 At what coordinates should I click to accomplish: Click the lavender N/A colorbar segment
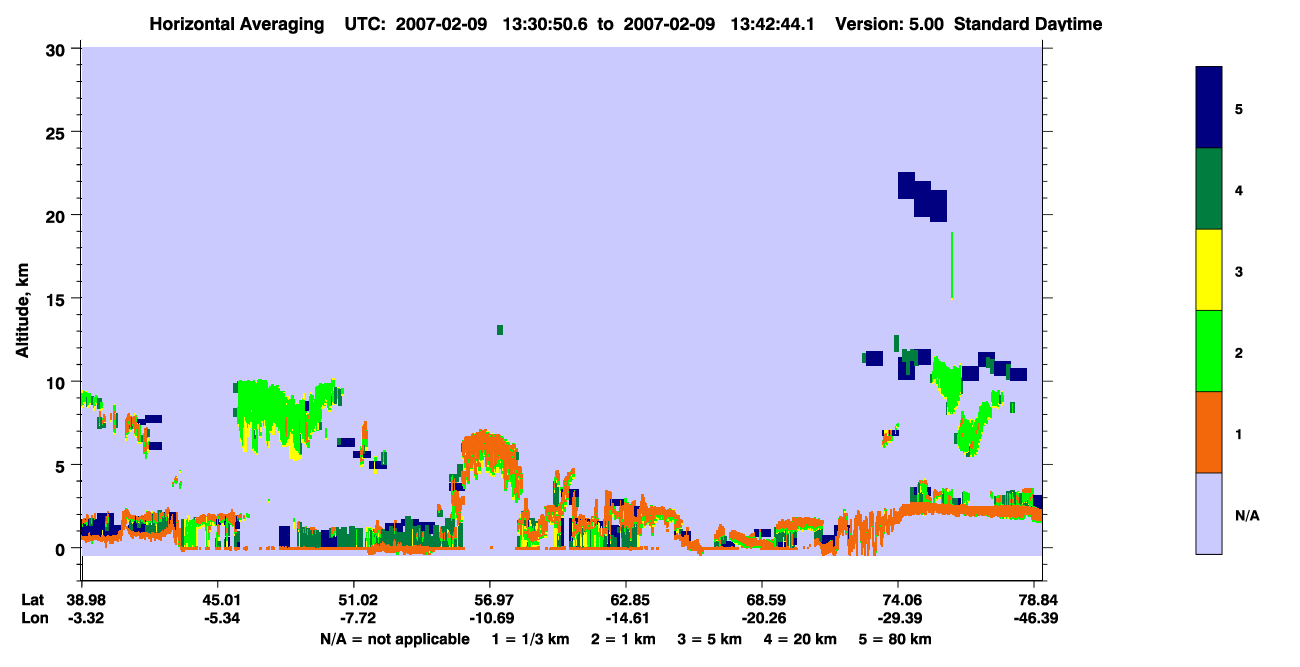point(1209,513)
